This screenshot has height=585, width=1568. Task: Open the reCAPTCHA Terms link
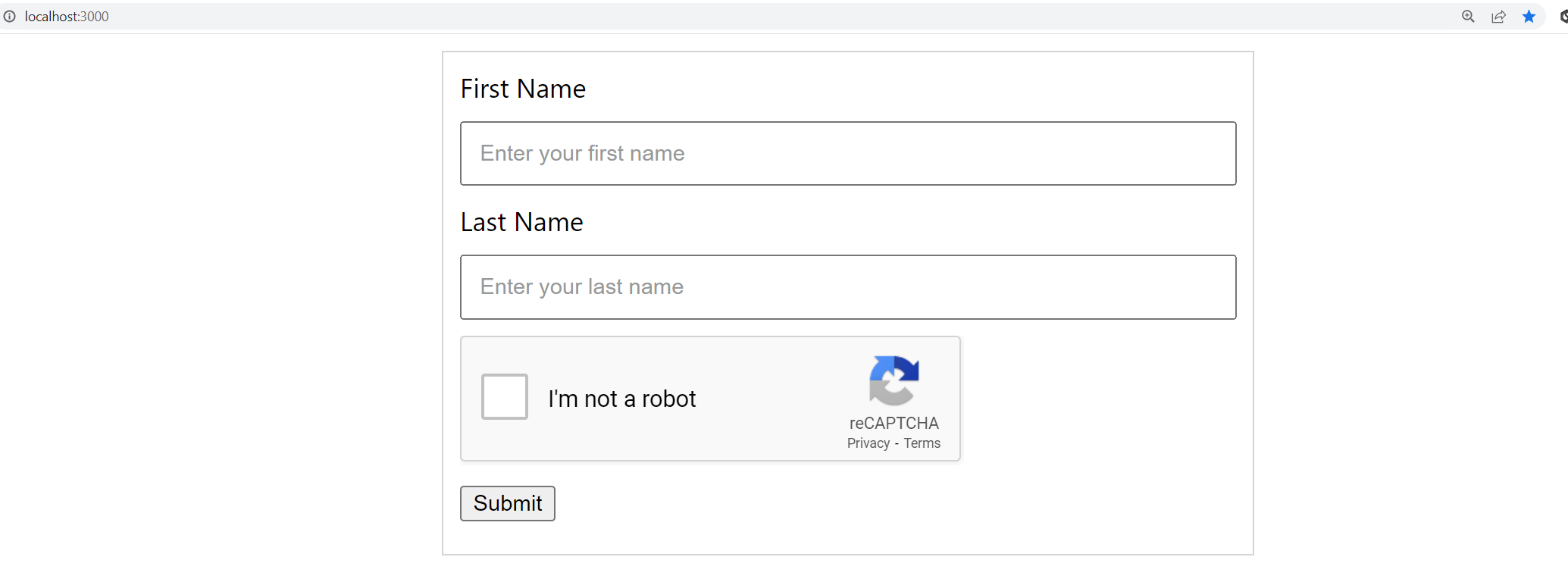click(x=922, y=443)
